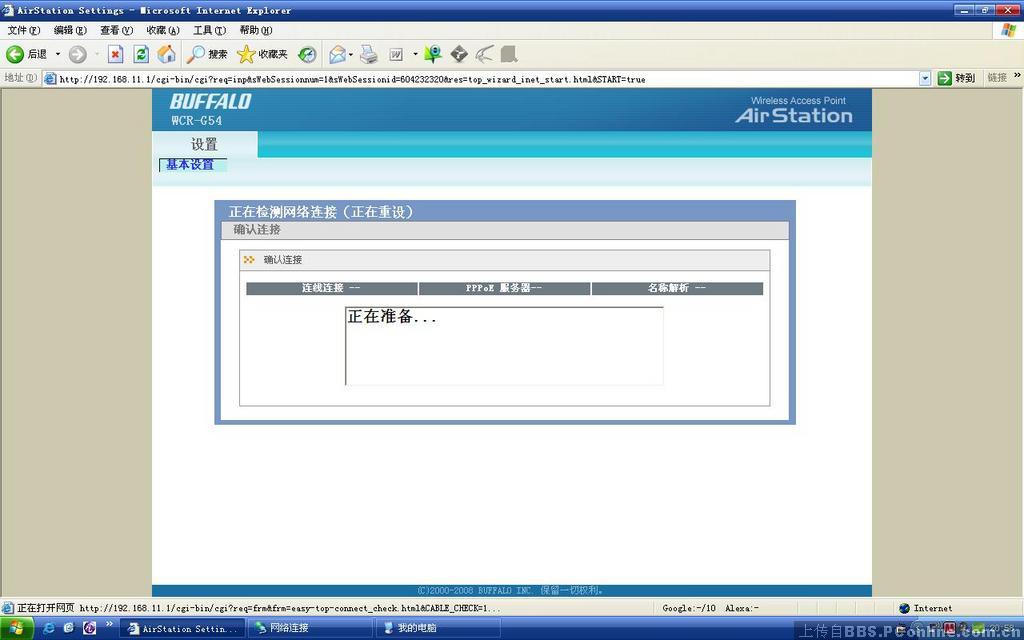Open the Search (搜索) pane
The image size is (1024, 640).
pyautogui.click(x=208, y=54)
